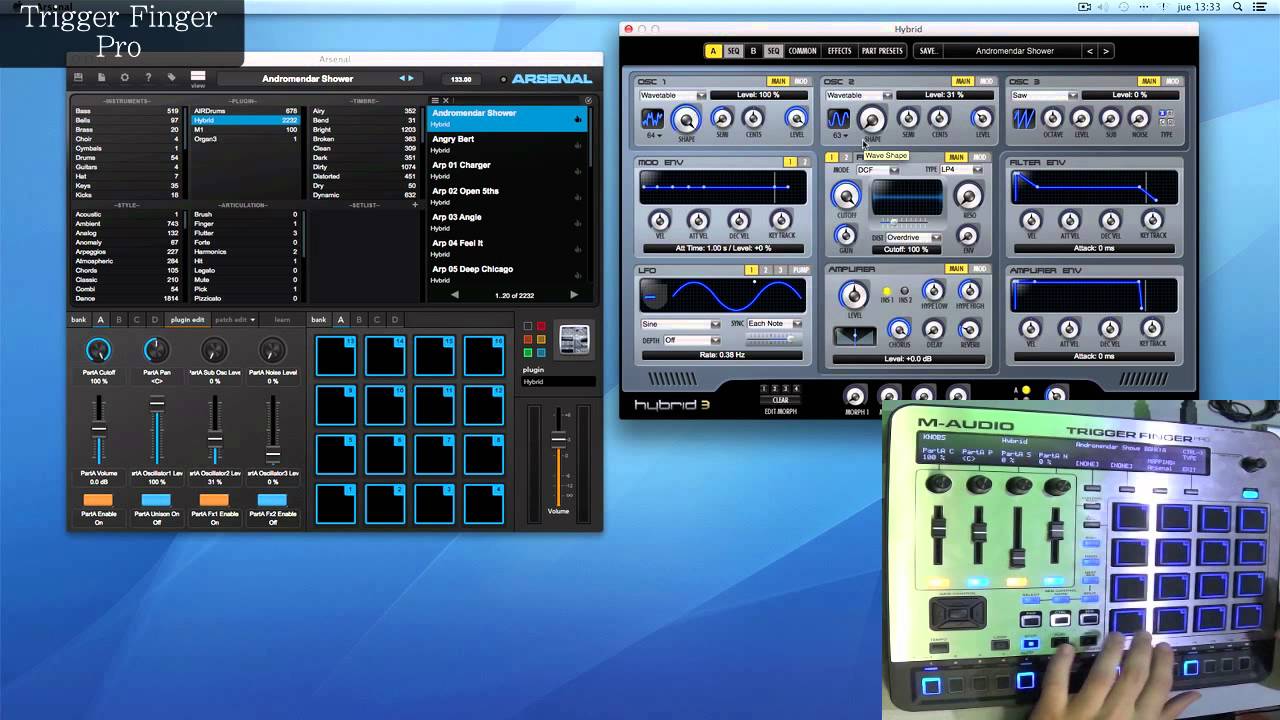This screenshot has width=1280, height=720.
Task: Select knob bank B in Arsenal
Action: click(118, 320)
